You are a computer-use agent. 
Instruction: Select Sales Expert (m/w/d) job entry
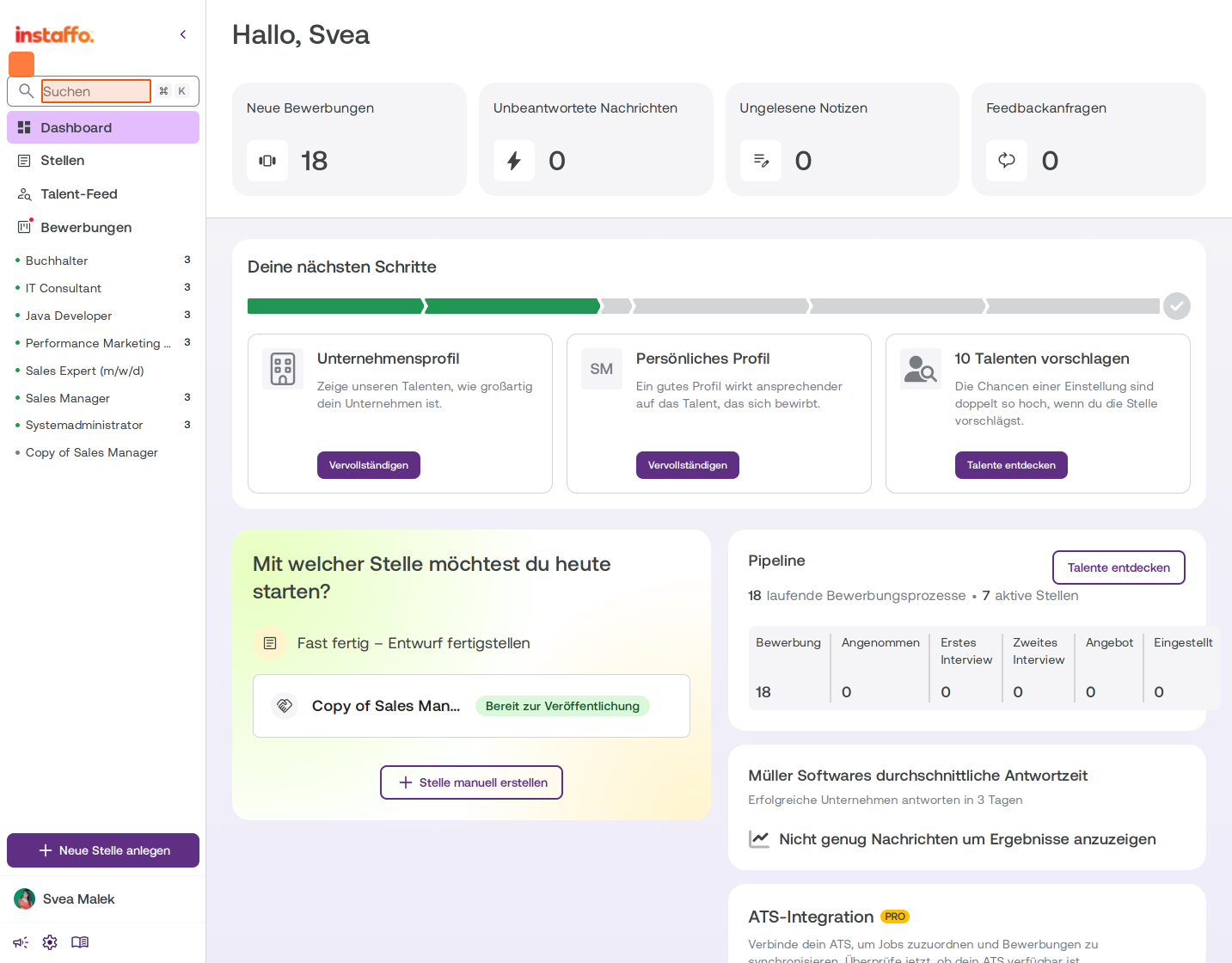click(x=103, y=371)
